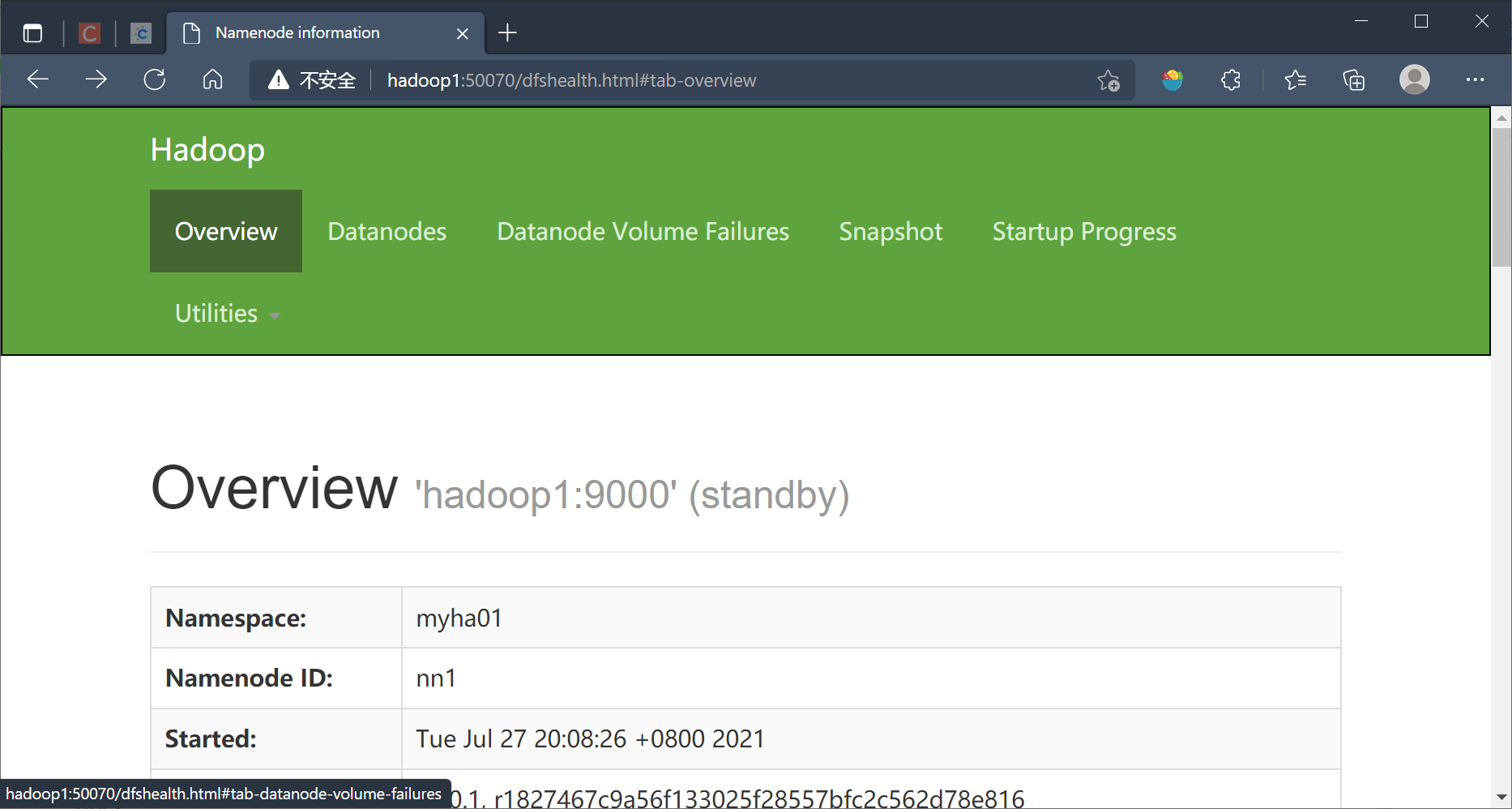The width and height of the screenshot is (1512, 809).
Task: Open the tab actions menu icon
Action: coord(32,33)
